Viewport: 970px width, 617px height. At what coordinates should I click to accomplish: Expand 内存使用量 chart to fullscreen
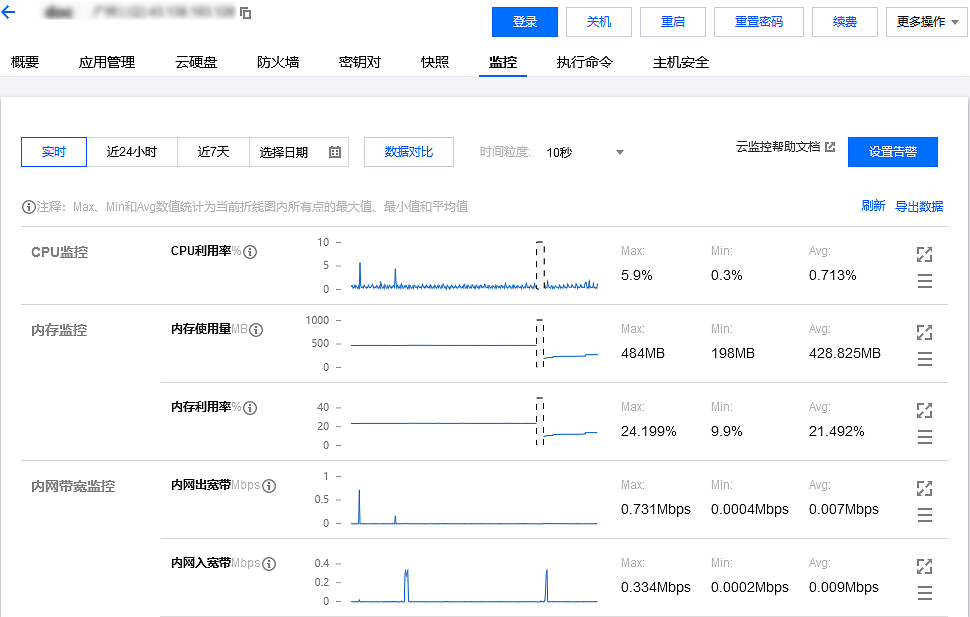point(924,332)
